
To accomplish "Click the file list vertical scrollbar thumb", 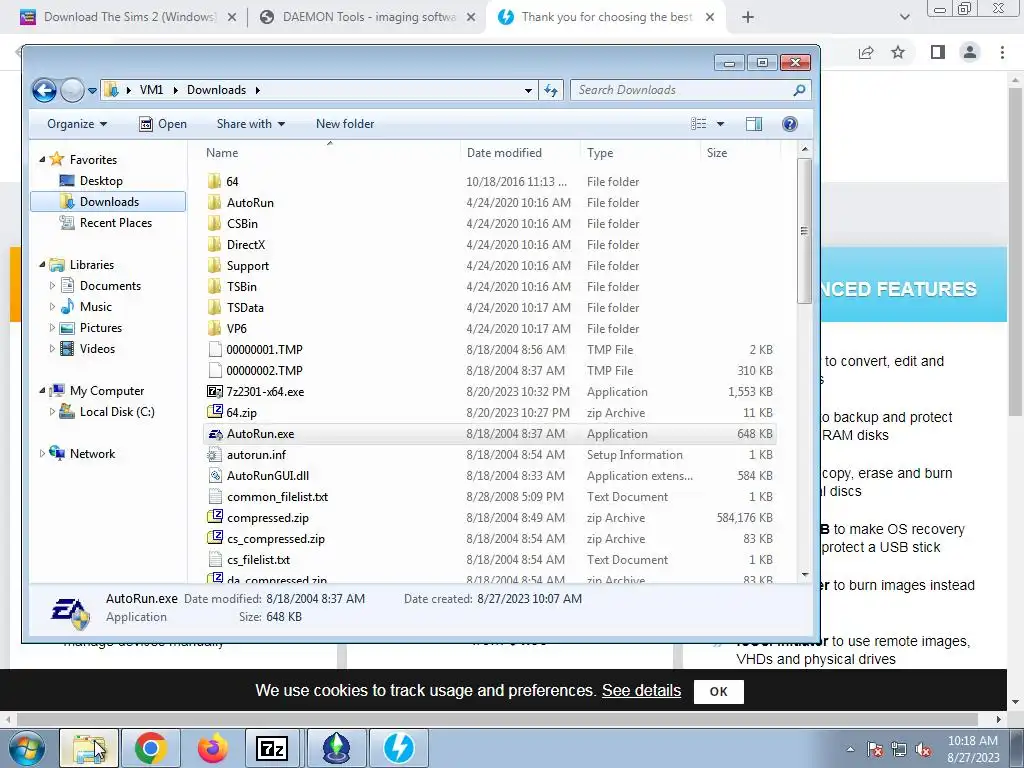I will click(804, 231).
